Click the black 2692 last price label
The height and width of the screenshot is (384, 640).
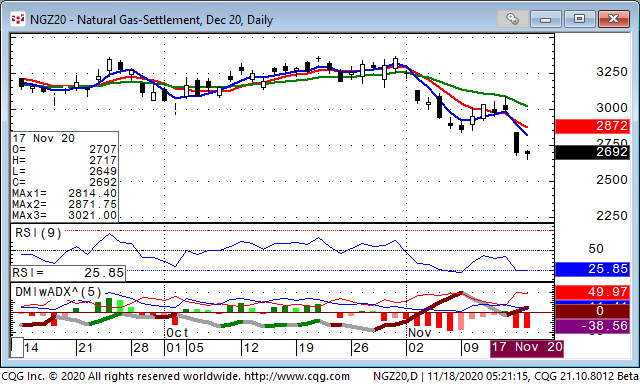pyautogui.click(x=592, y=152)
